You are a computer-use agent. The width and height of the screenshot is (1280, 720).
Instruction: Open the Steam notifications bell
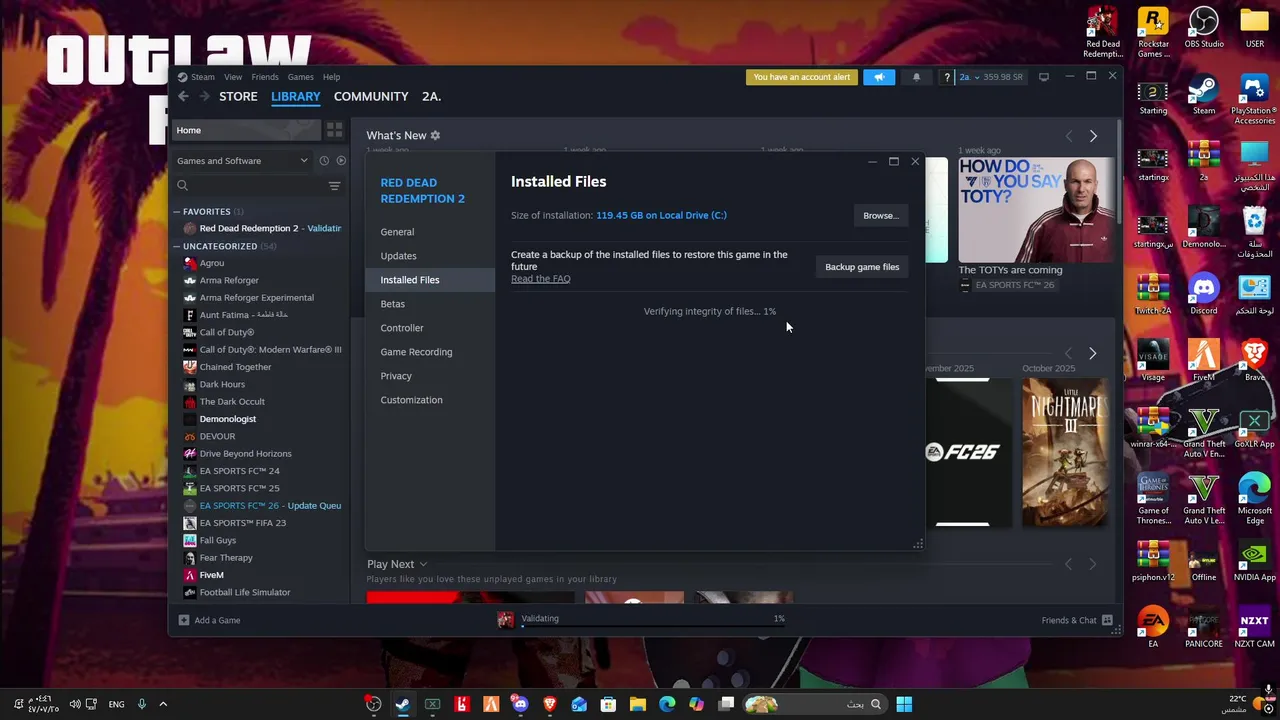916,77
